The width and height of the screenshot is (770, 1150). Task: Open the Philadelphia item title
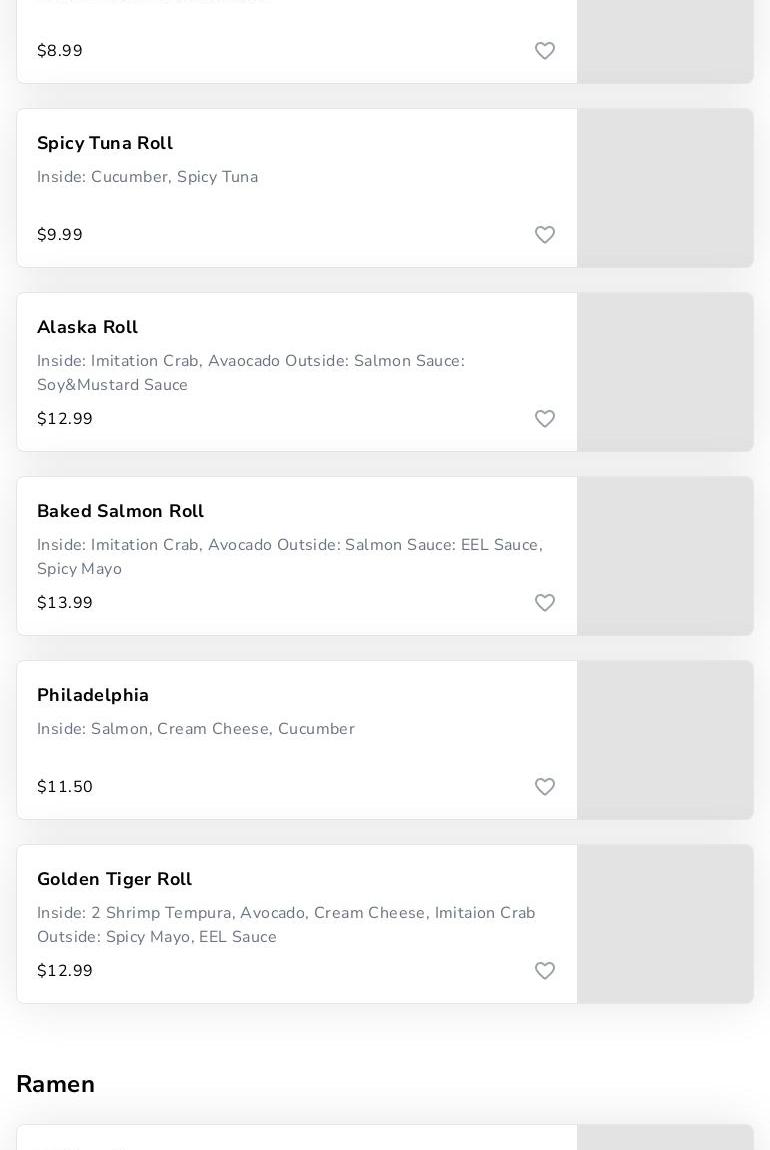click(93, 695)
